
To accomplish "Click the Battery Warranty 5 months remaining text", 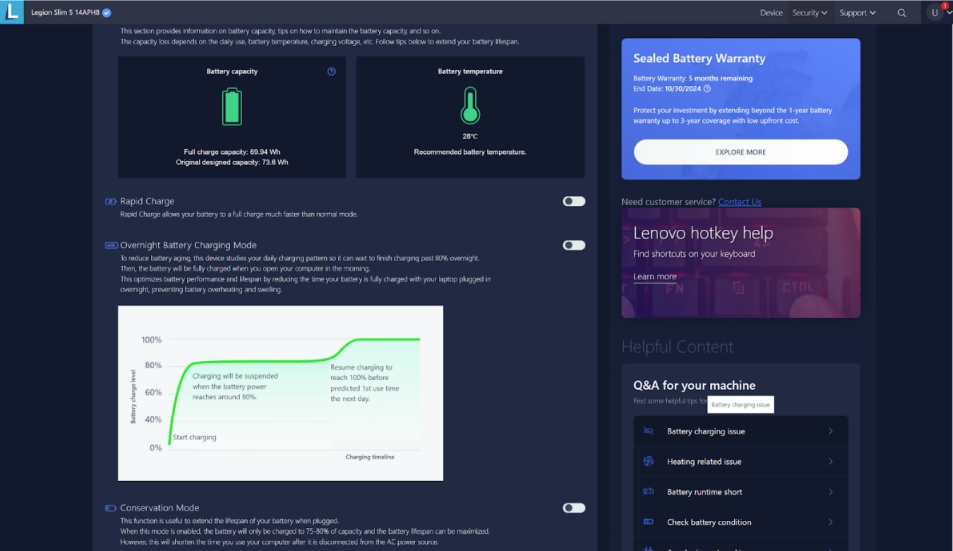I will [693, 78].
